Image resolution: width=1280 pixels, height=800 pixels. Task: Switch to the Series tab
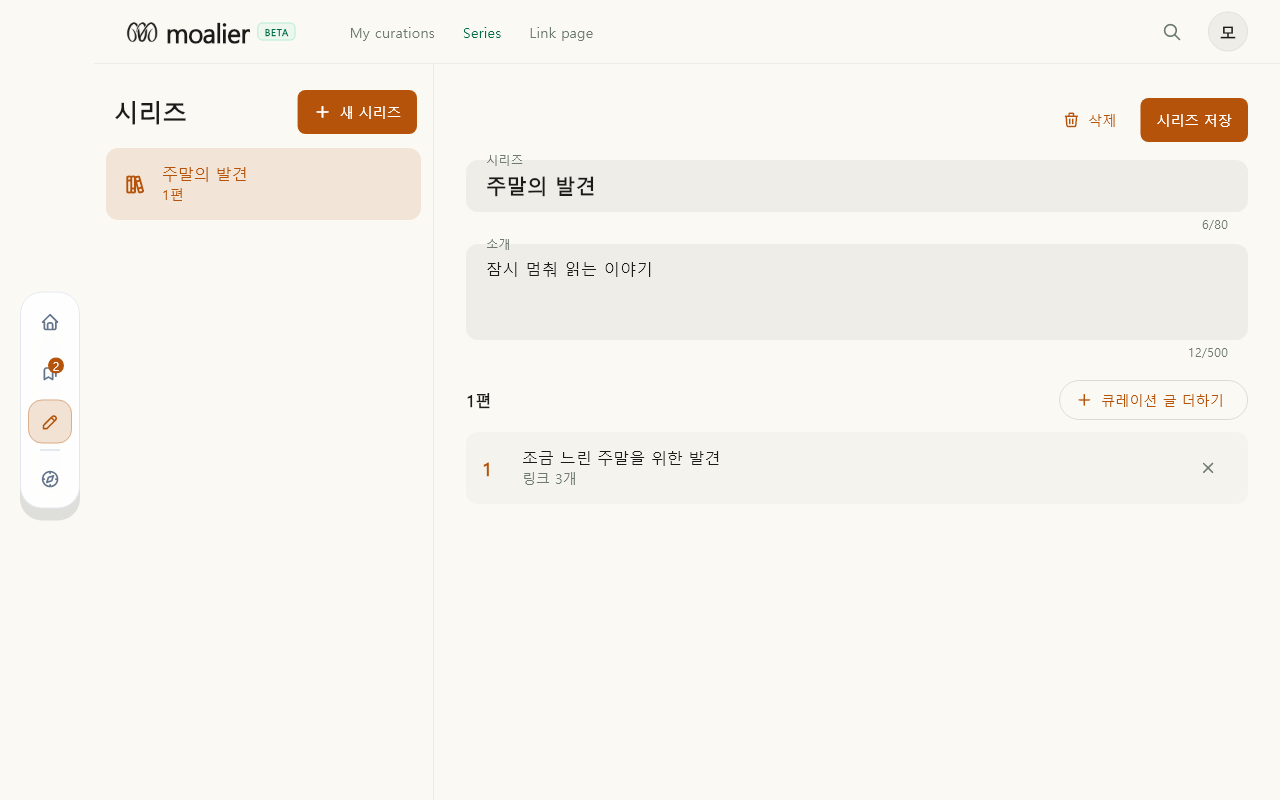(482, 33)
